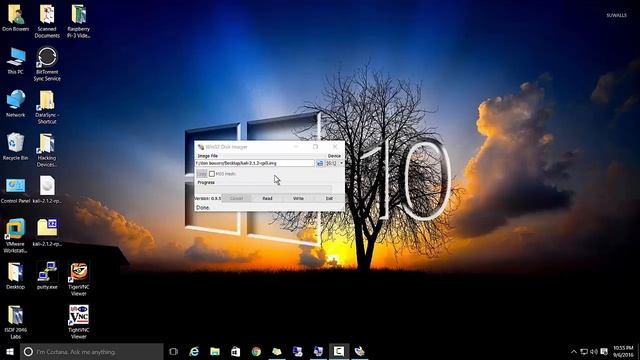Click the folder browse icon in Disk Imager

pos(320,163)
